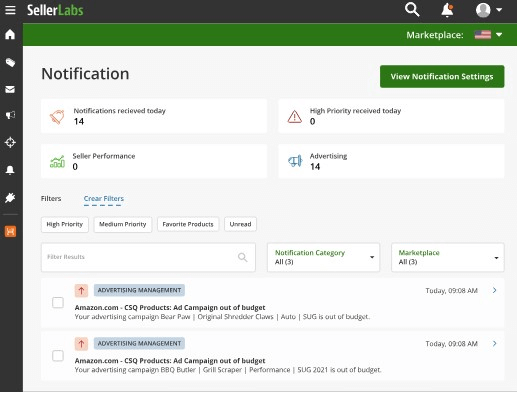Open header notifications bell
The width and height of the screenshot is (517, 393).
click(447, 10)
